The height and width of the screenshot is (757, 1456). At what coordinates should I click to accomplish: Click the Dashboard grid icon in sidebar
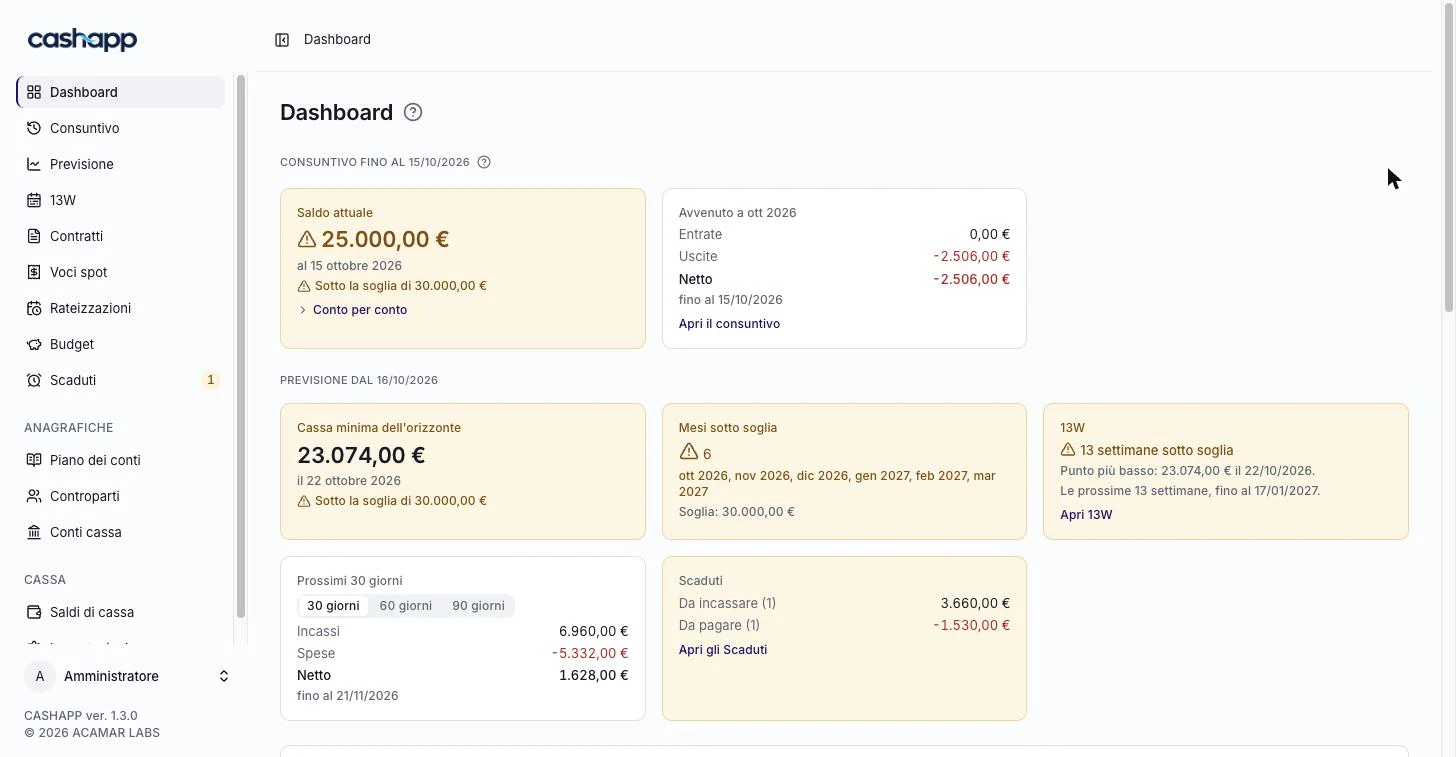[34, 92]
